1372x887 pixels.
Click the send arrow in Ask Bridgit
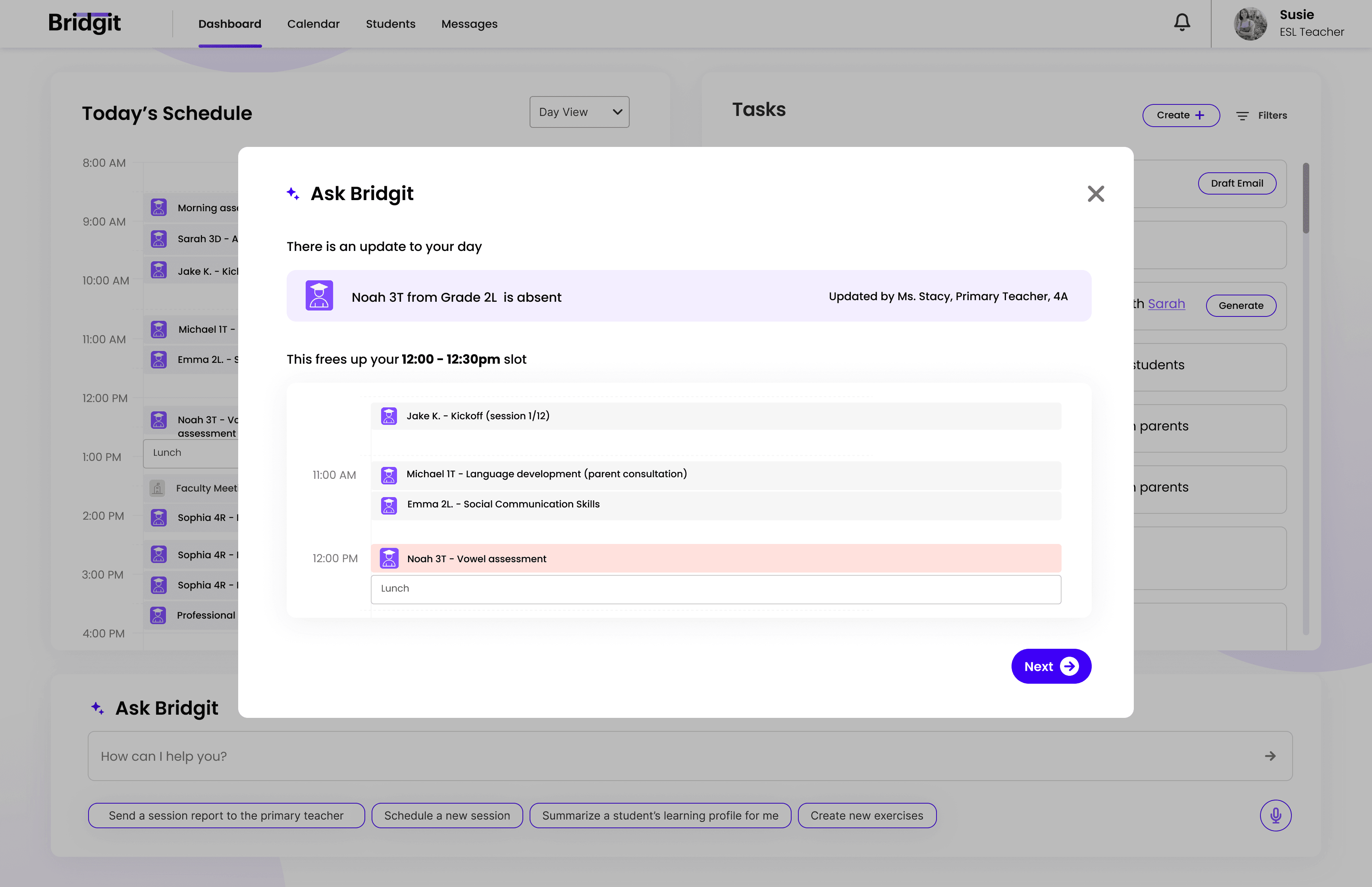pos(1270,756)
